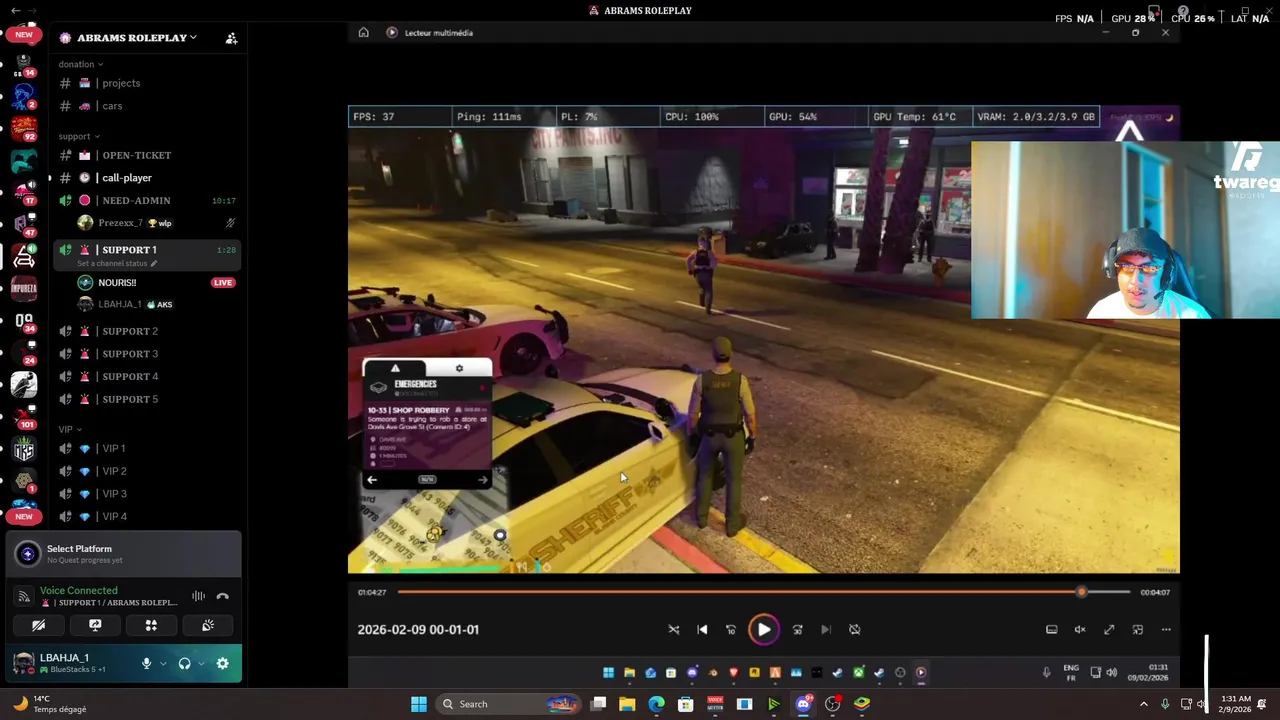Toggle repeat mode in the media player
Viewport: 1280px width, 720px height.
[x=854, y=630]
